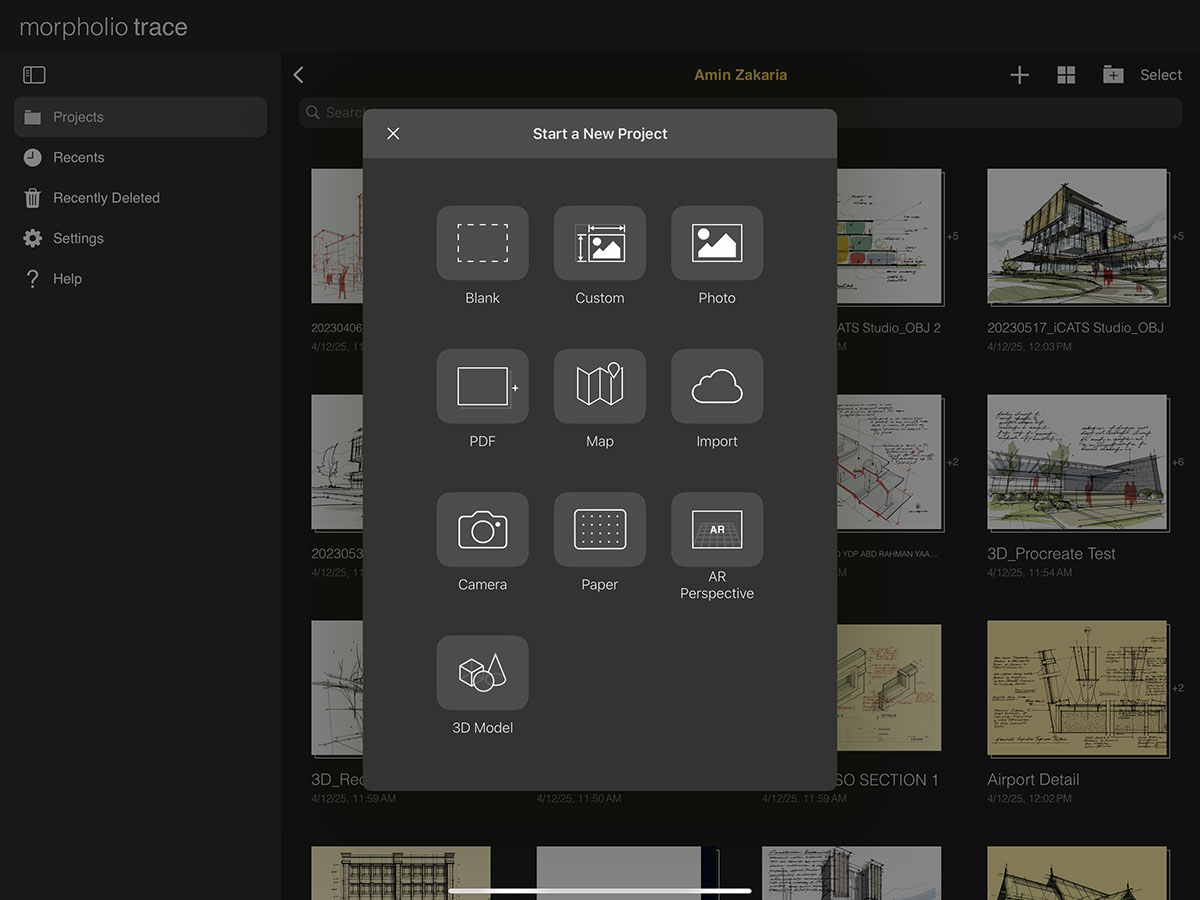This screenshot has width=1200, height=900.
Task: Go back using the left chevron
Action: [298, 75]
